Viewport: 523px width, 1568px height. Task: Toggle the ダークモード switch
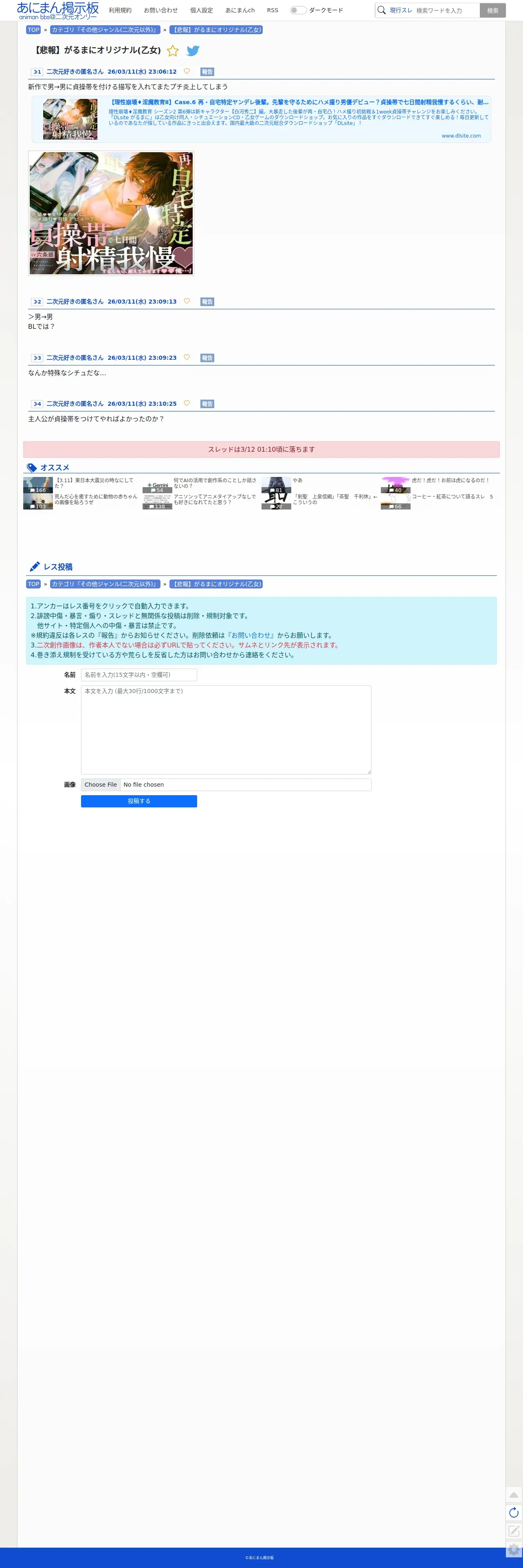(x=298, y=10)
